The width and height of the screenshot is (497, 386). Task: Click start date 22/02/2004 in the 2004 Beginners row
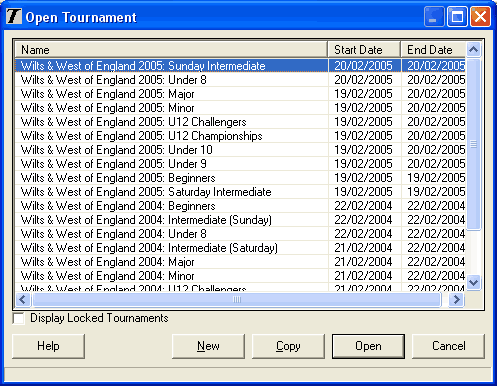click(x=363, y=206)
